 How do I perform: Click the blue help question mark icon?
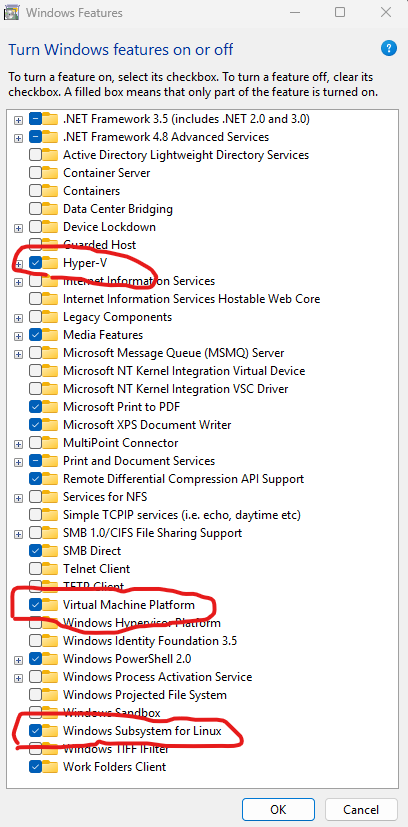pyautogui.click(x=388, y=49)
